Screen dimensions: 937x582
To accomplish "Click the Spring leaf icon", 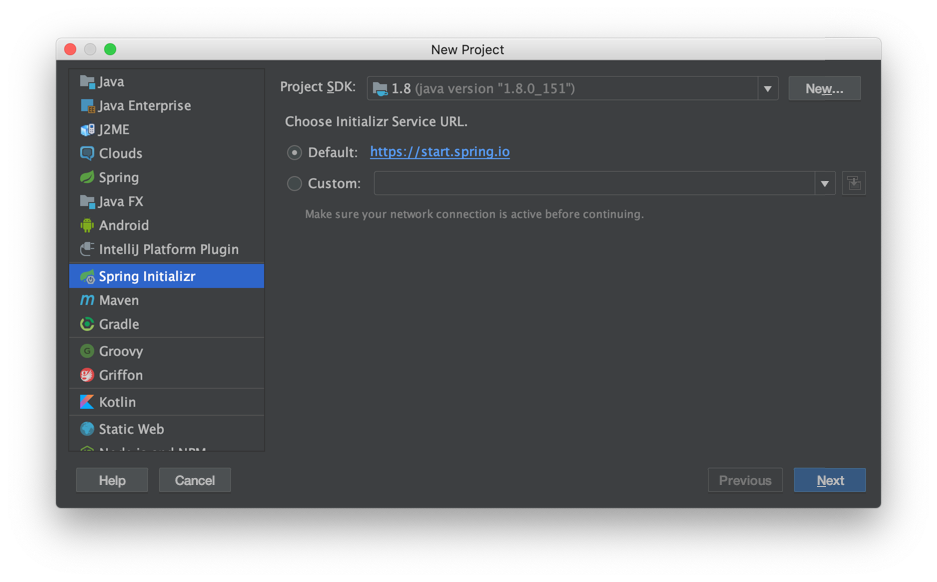I will tap(88, 177).
